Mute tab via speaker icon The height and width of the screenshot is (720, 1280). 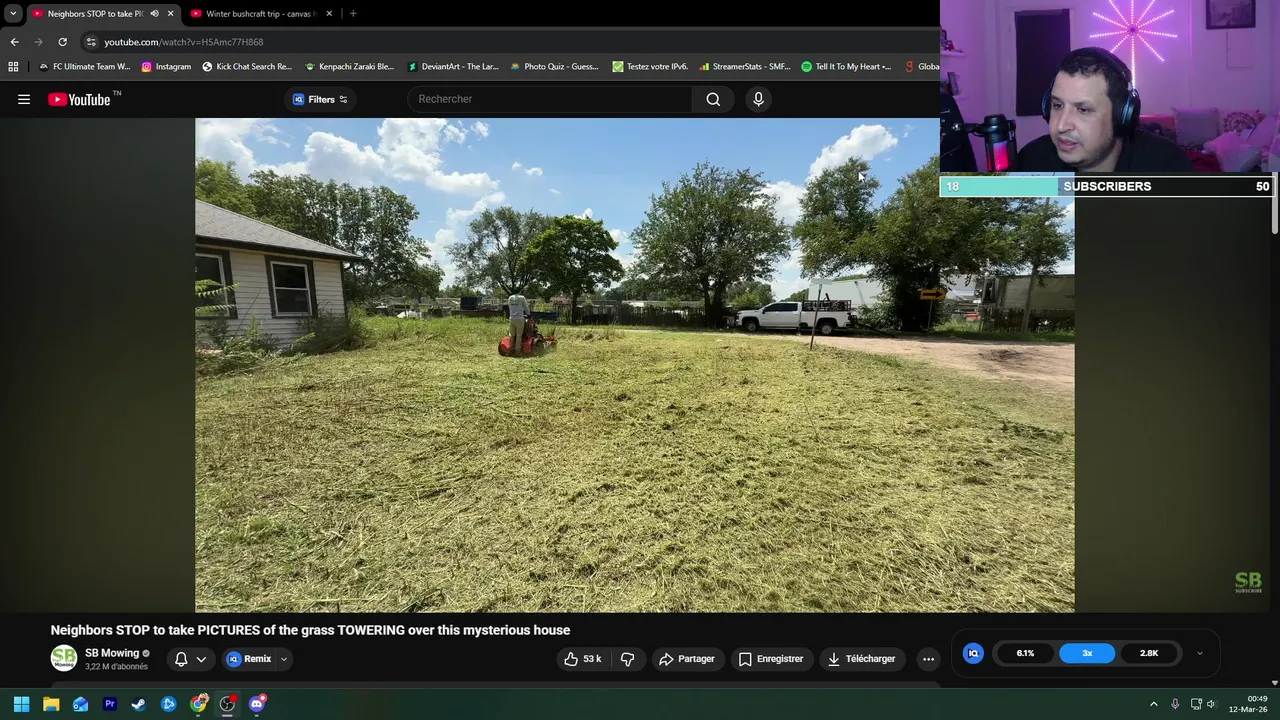[x=154, y=14]
